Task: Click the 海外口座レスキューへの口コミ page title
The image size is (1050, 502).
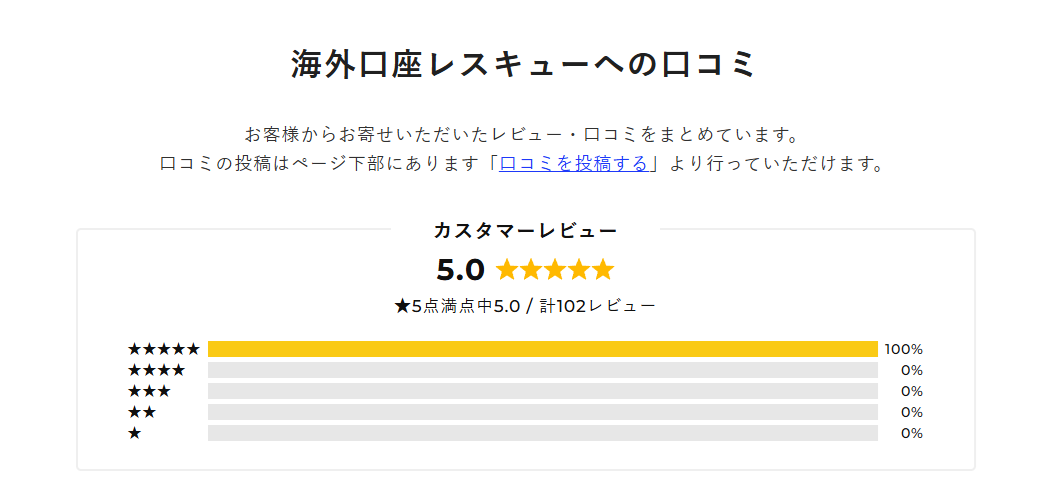Action: coord(524,65)
